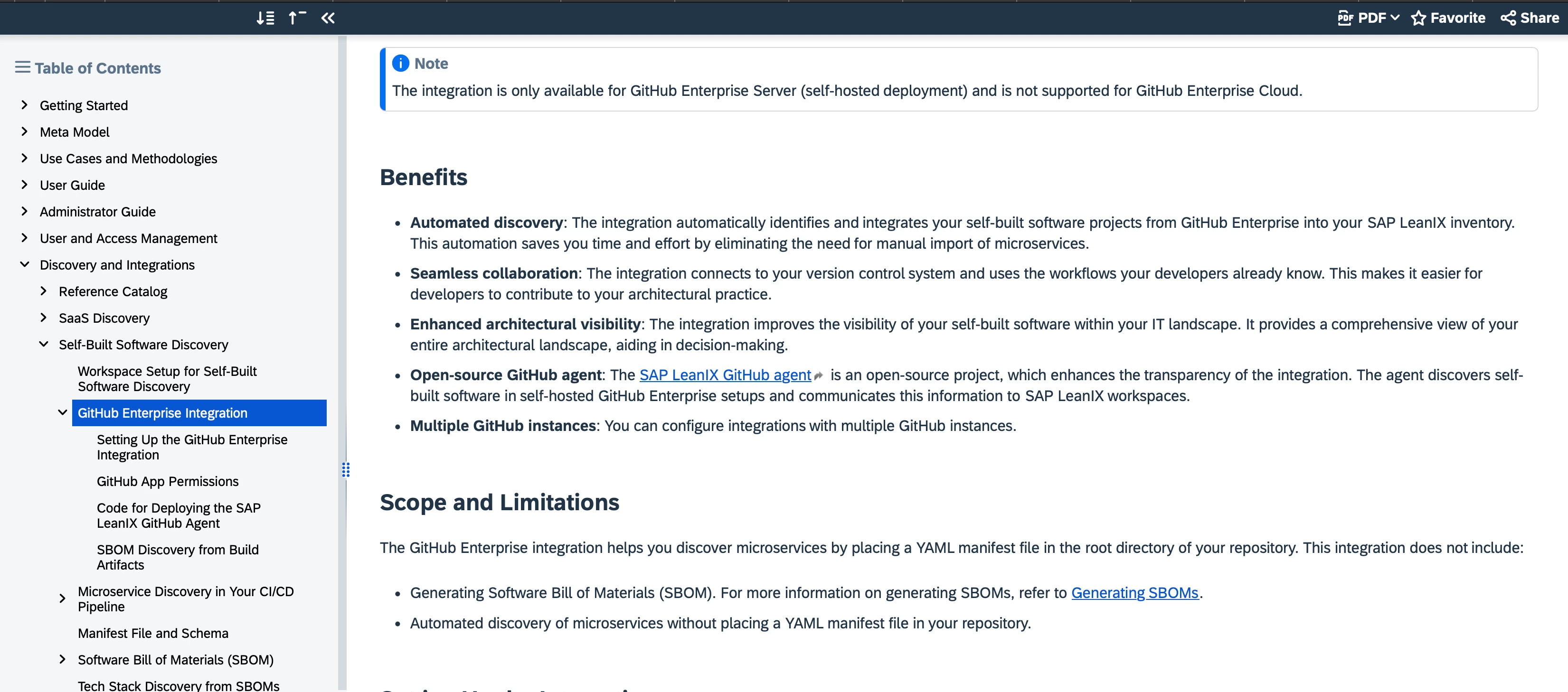Image resolution: width=1568 pixels, height=692 pixels.
Task: Click the Table of Contents hamburger icon
Action: coord(22,67)
